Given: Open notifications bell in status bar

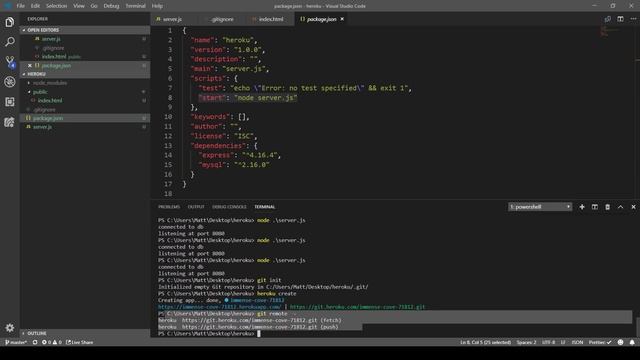Looking at the screenshot, I should [x=632, y=342].
